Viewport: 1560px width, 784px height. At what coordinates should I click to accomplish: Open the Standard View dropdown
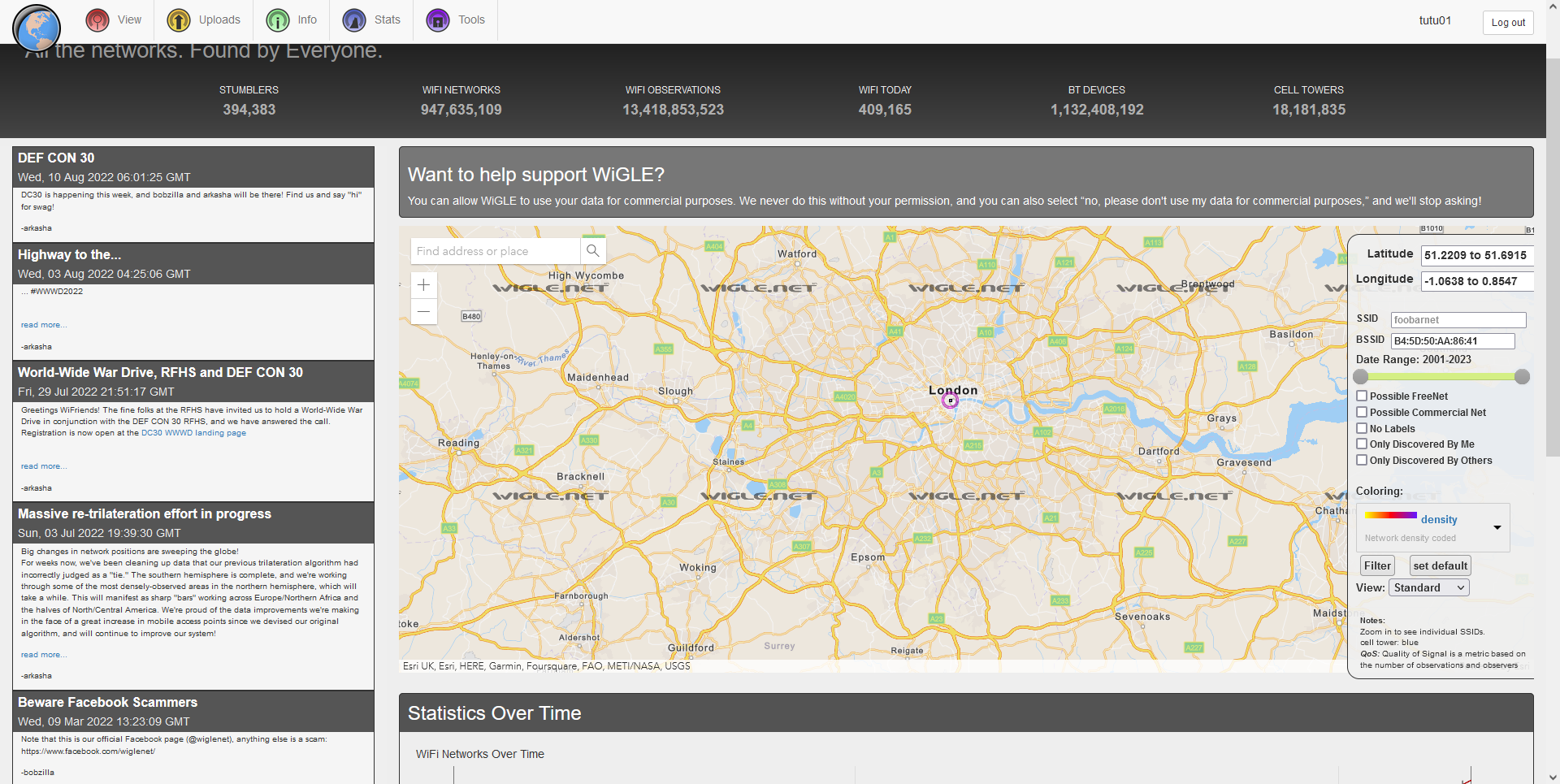1429,587
